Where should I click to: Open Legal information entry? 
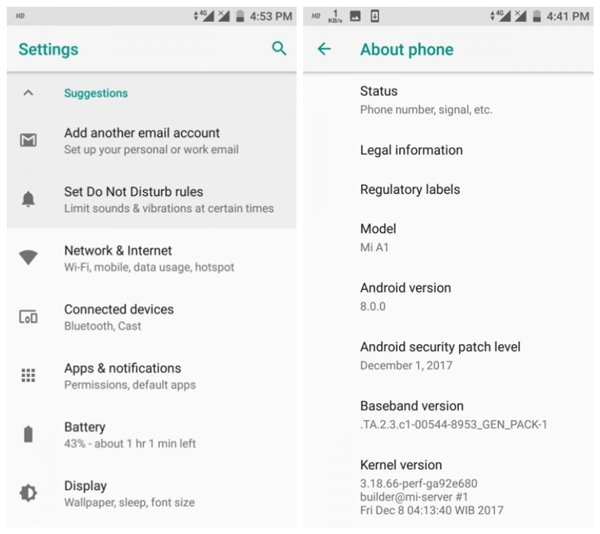448,150
